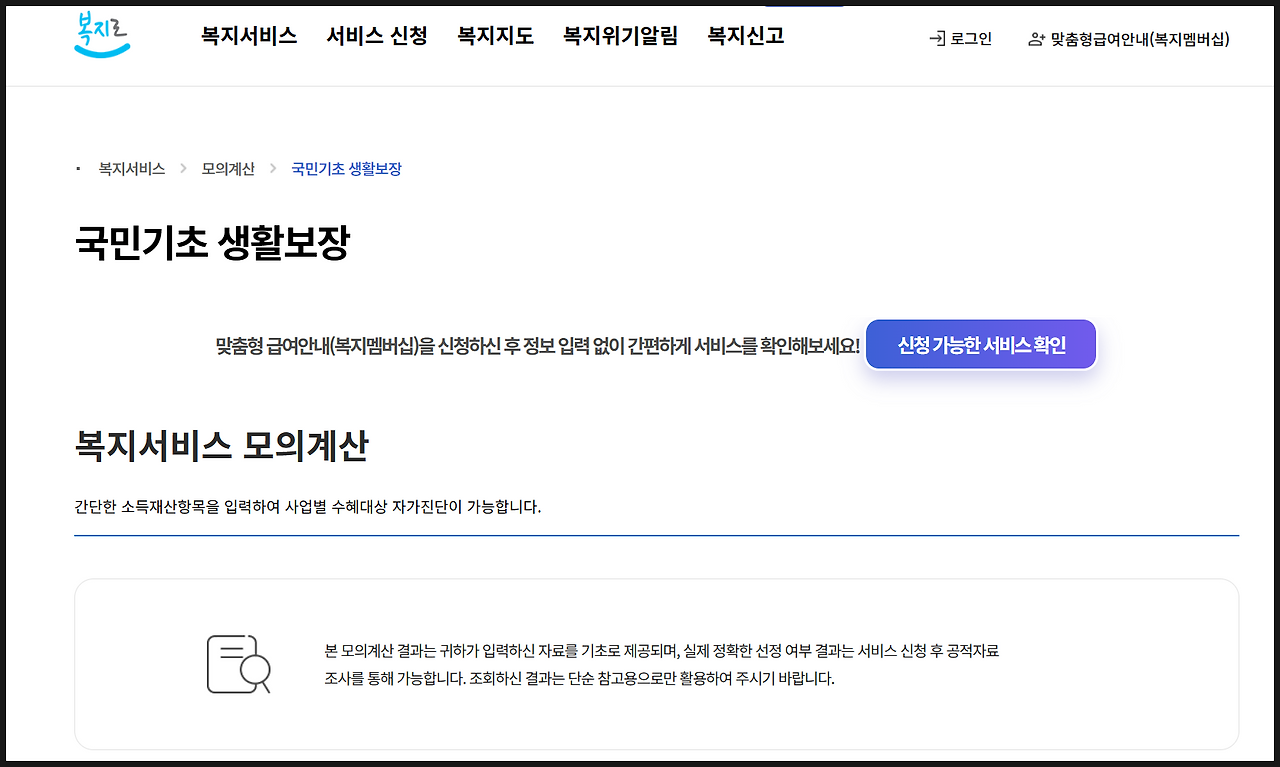Click 국민기초 생활보장 breadcrumb
This screenshot has width=1280, height=767.
346,169
